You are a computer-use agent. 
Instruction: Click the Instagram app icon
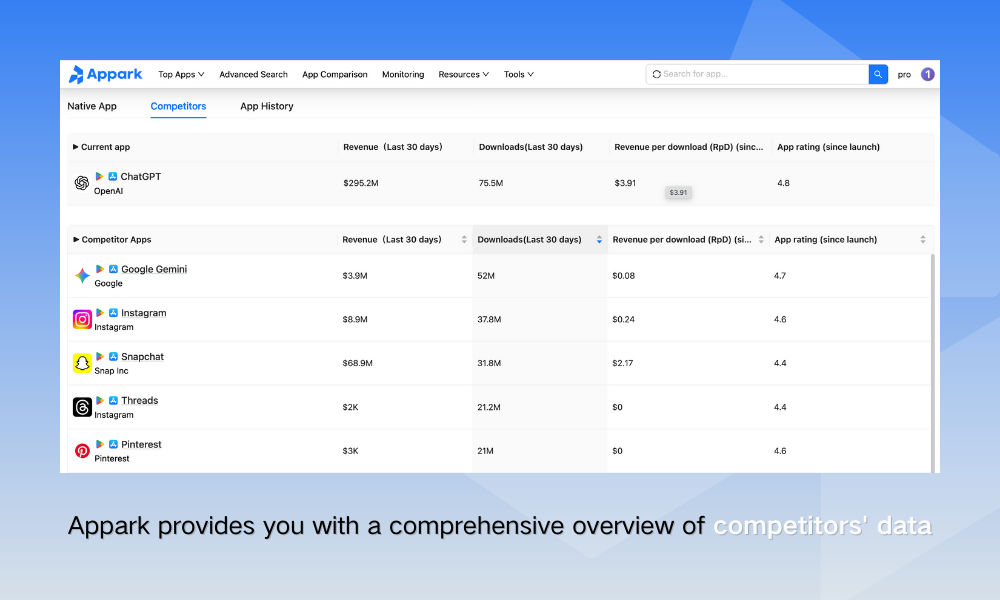(x=82, y=319)
